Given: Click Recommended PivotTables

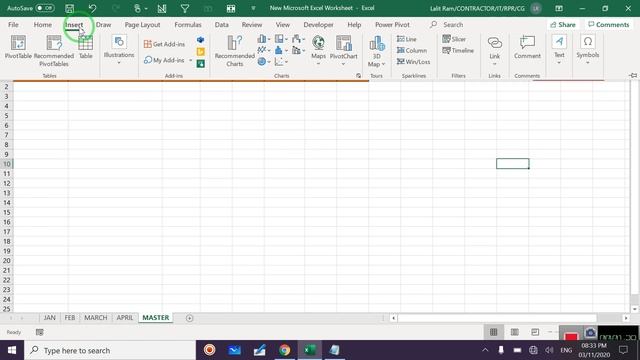Looking at the screenshot, I should 54,51.
